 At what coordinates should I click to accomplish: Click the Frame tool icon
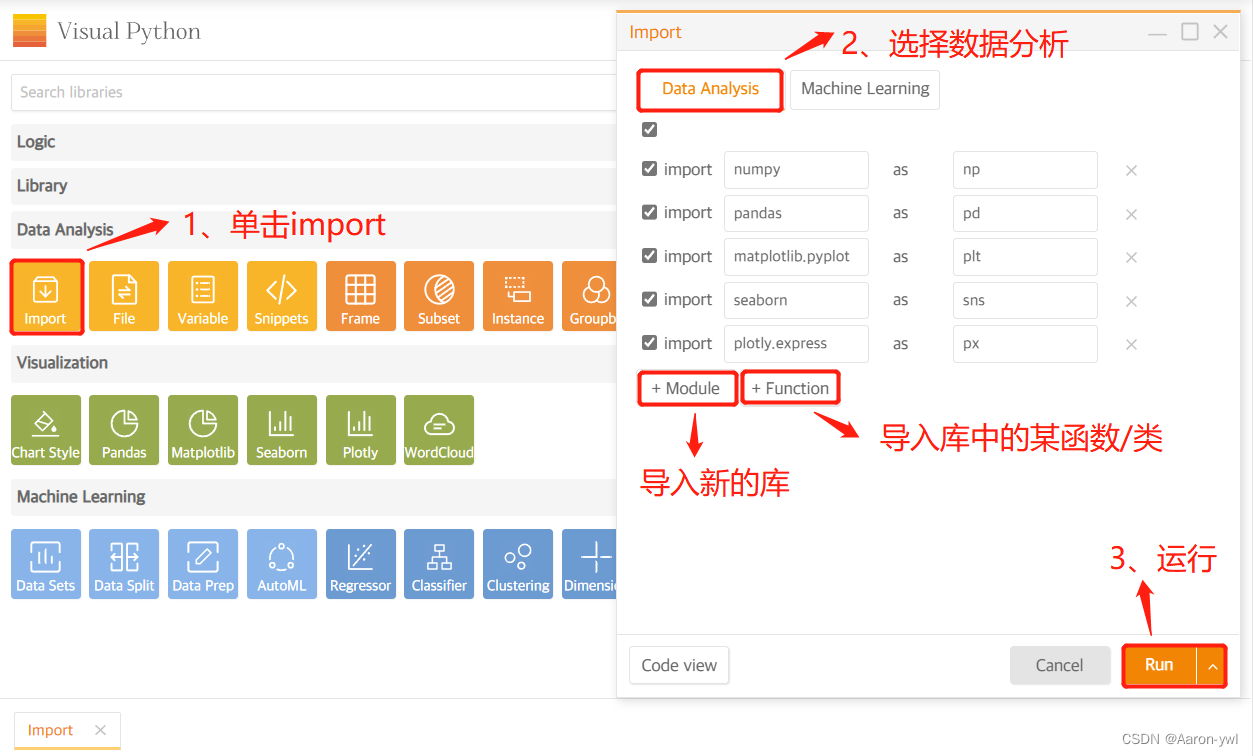tap(360, 296)
